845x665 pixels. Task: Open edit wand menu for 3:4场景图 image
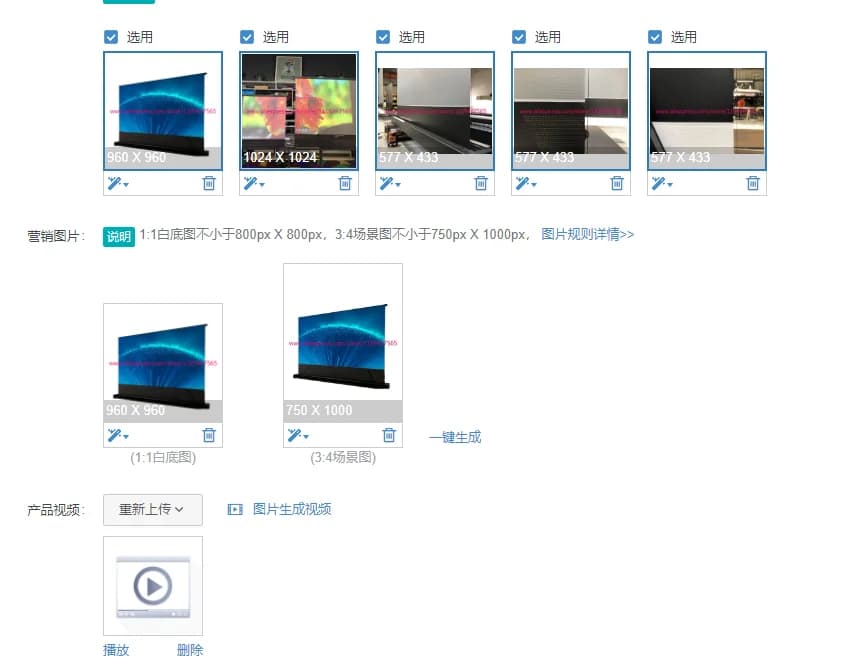(298, 435)
